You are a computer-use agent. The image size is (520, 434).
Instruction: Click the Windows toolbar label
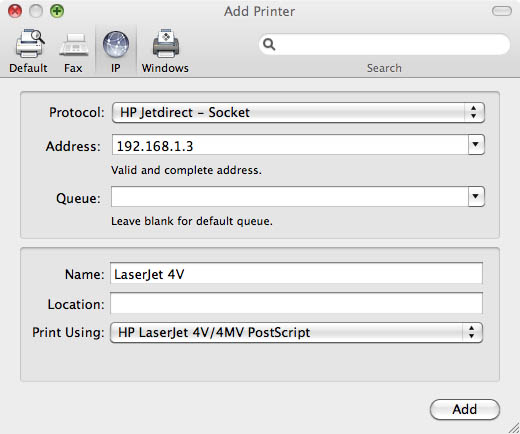point(165,68)
